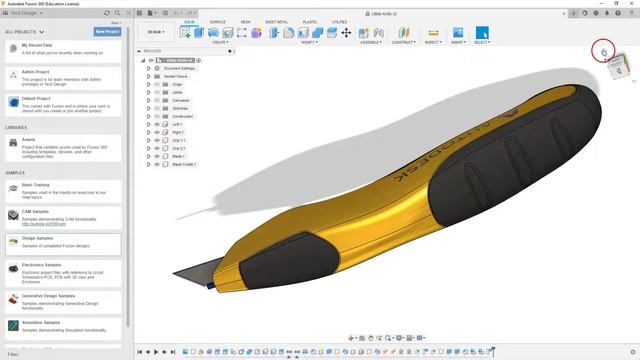Screen dimensions: 640x360
Task: Toggle visibility of Grip 1:1 component
Action: click(x=157, y=140)
